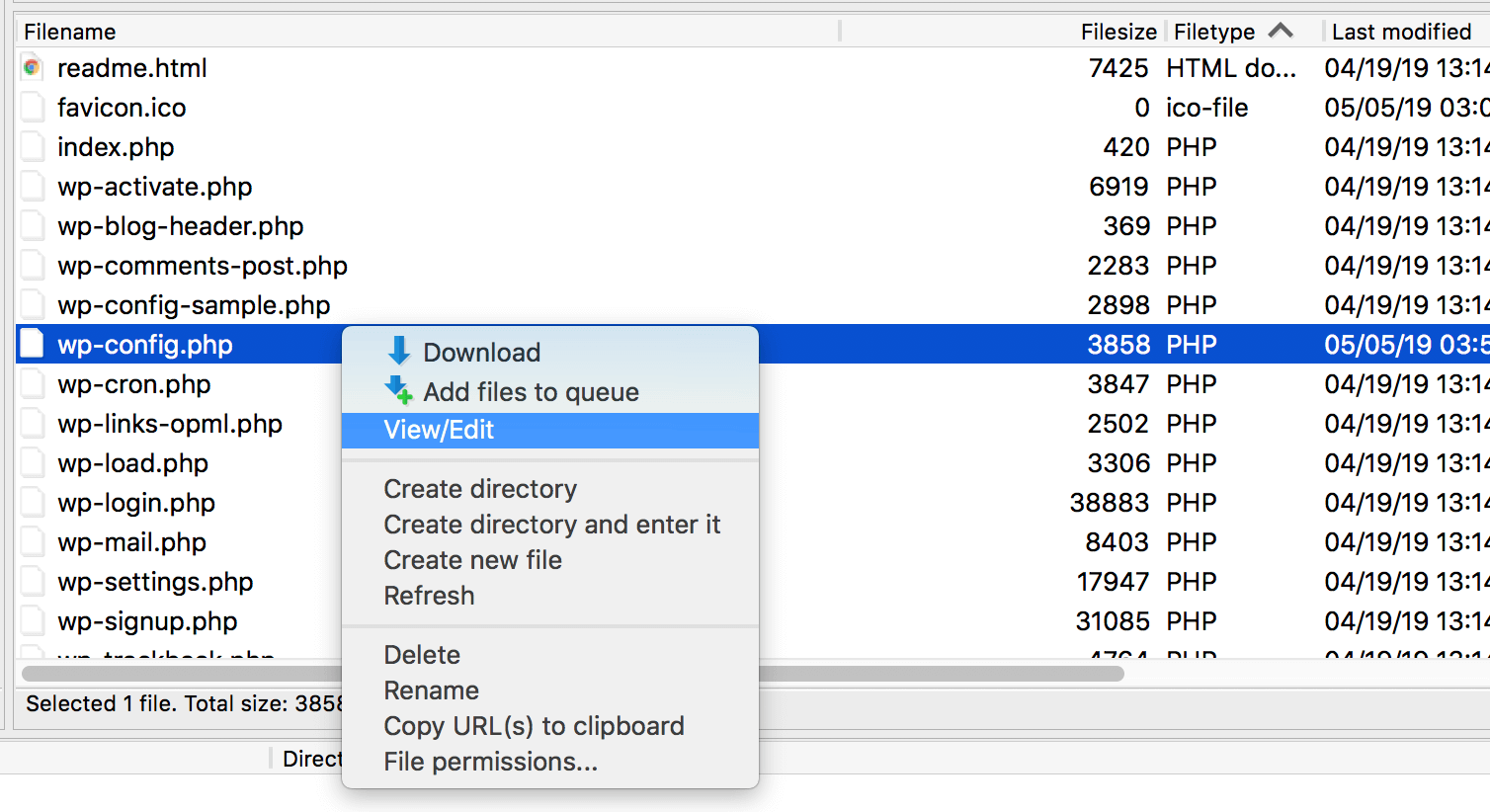Sort files by clicking the Filesize header
1490x812 pixels.
pyautogui.click(x=1117, y=31)
